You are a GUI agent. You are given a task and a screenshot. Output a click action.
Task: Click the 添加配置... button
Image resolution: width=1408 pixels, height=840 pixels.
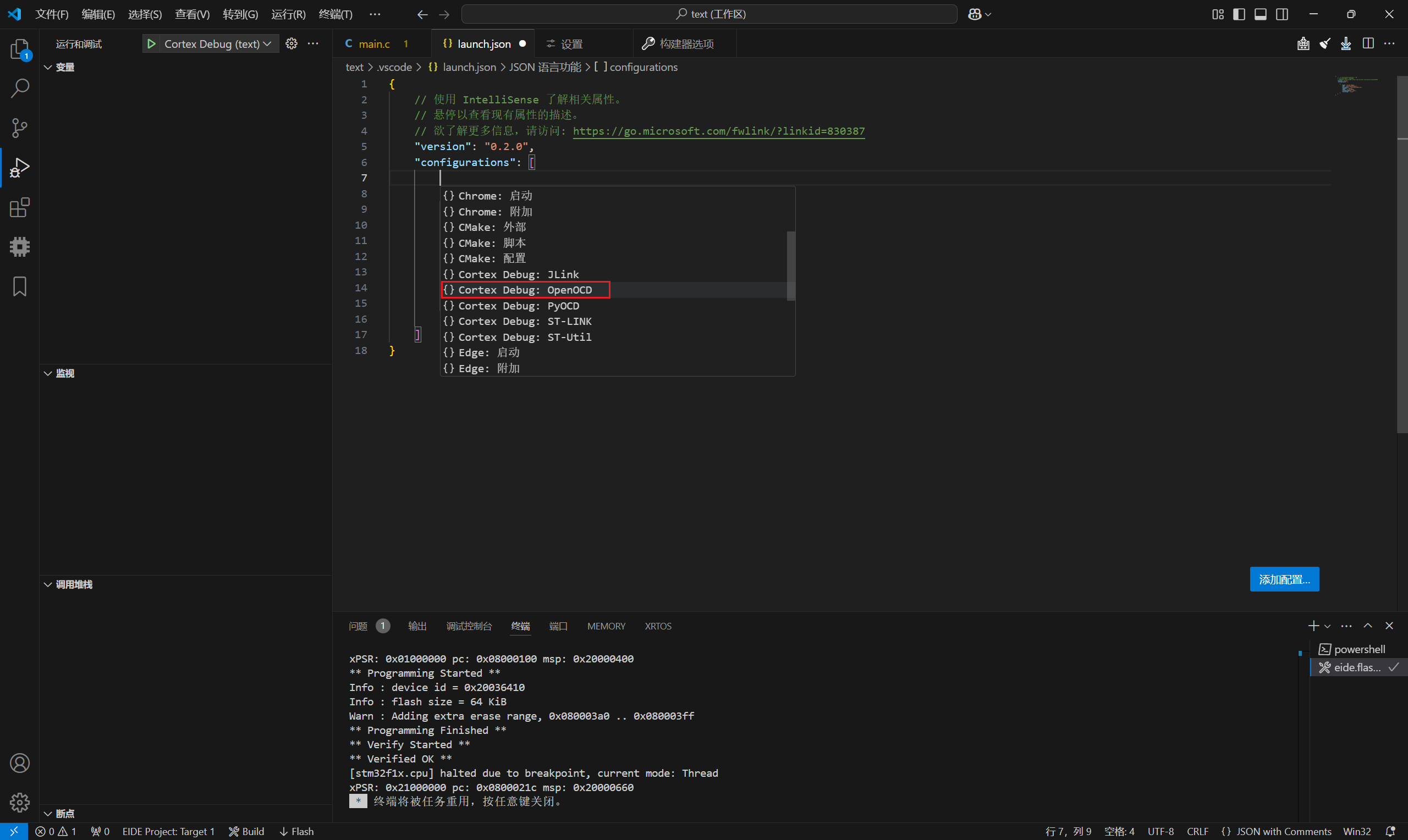click(x=1284, y=579)
